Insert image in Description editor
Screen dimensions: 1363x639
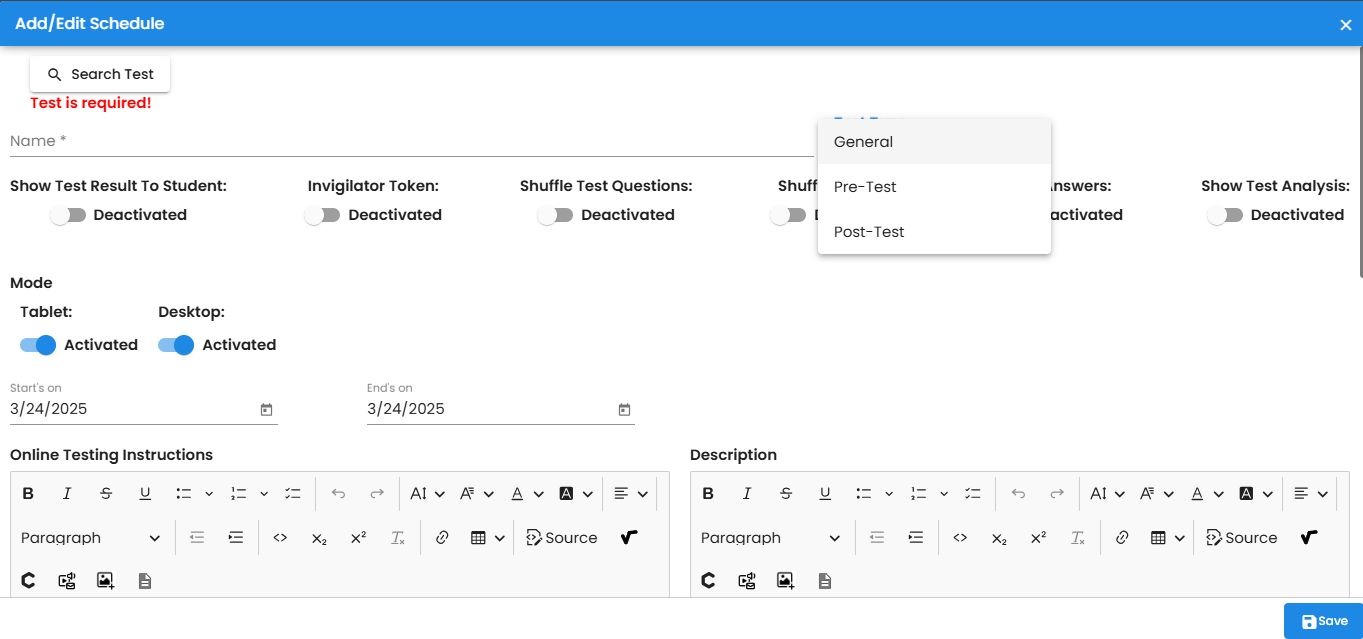click(786, 581)
